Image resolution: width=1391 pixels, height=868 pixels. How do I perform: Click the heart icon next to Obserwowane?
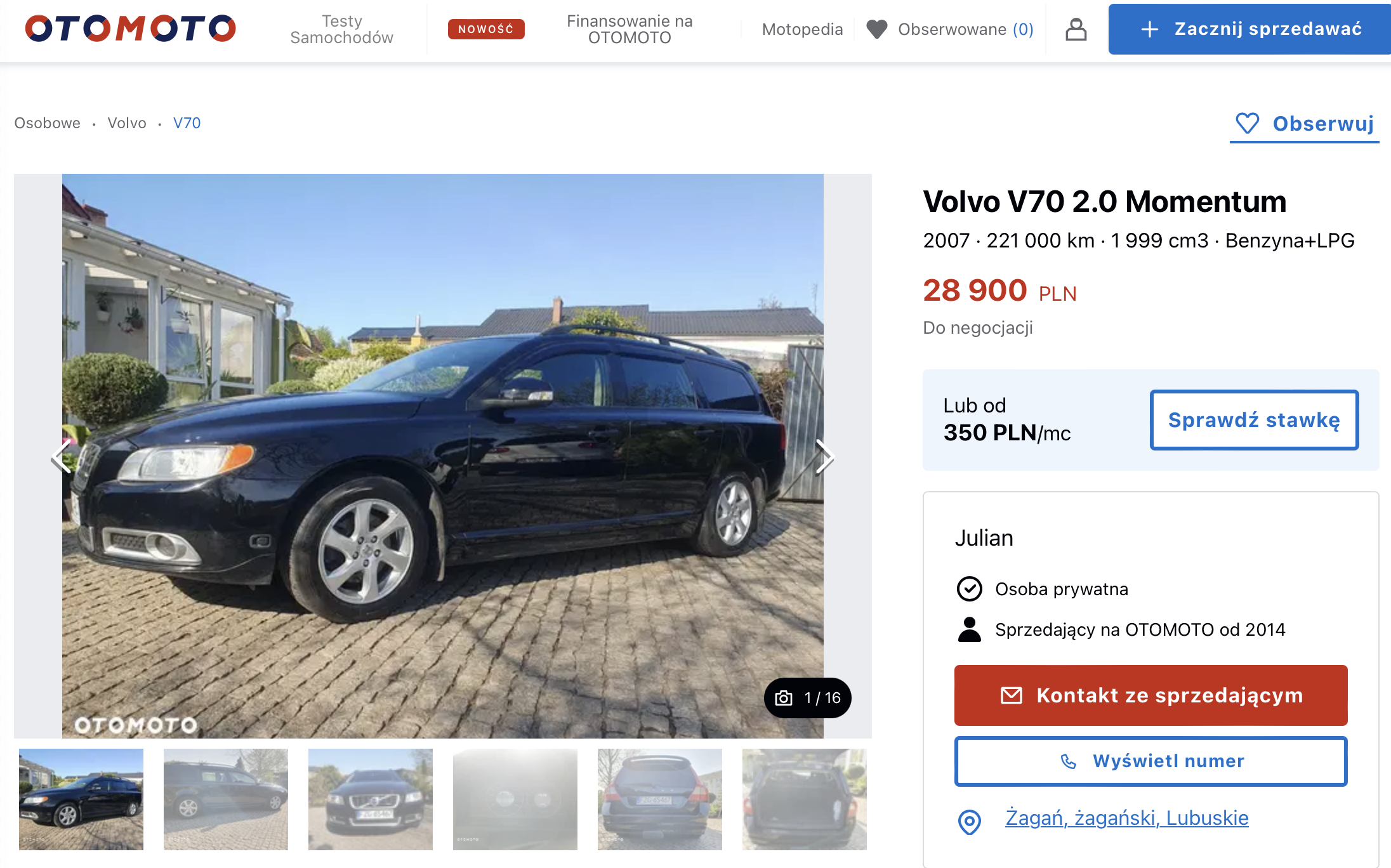point(877,29)
